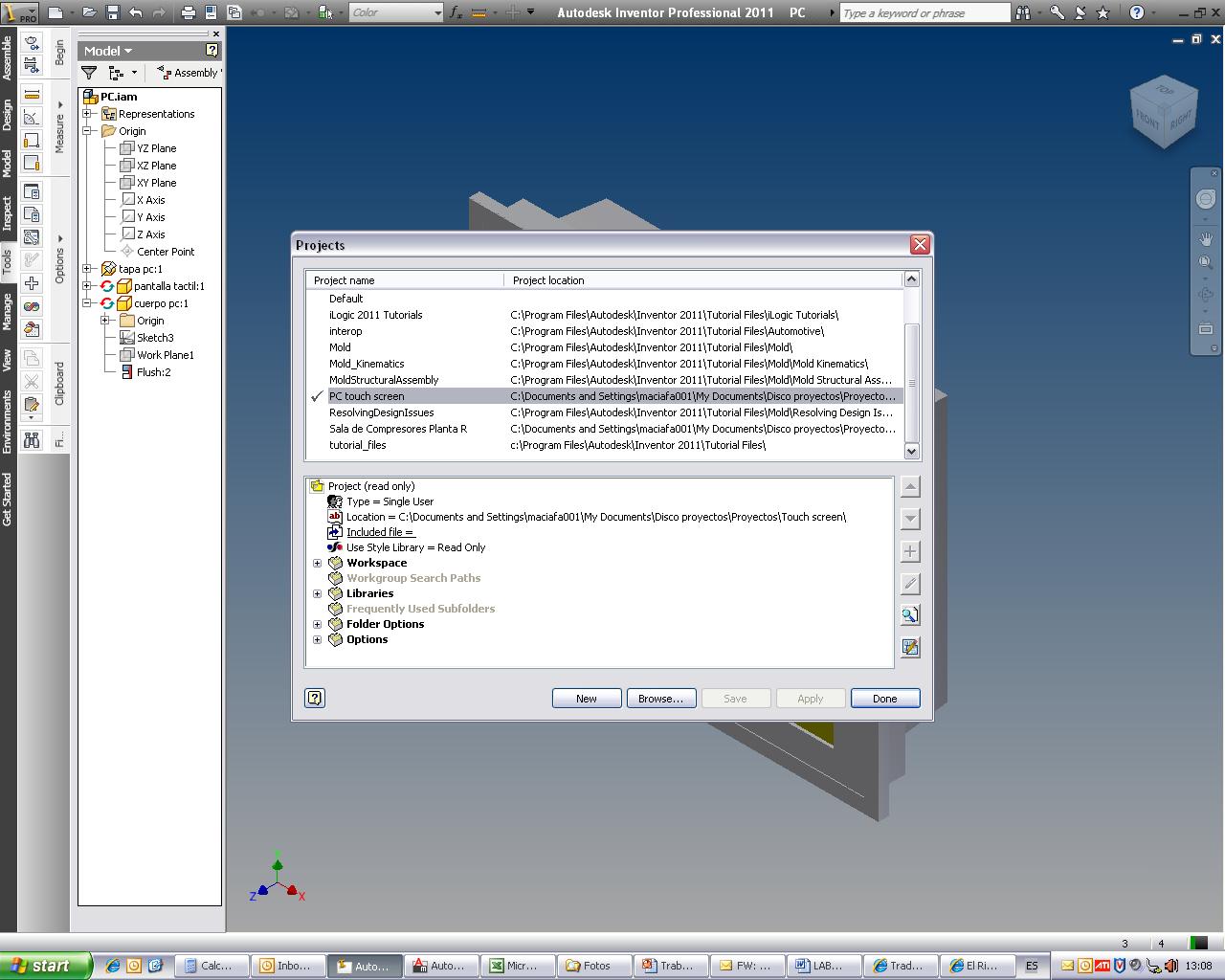The image size is (1225, 980).
Task: Switch to the Environments ribbon tab
Action: (8, 421)
